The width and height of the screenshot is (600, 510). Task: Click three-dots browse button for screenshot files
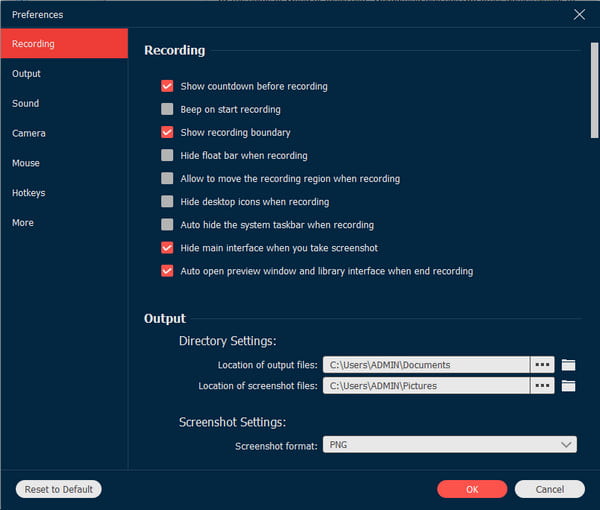[x=542, y=385]
